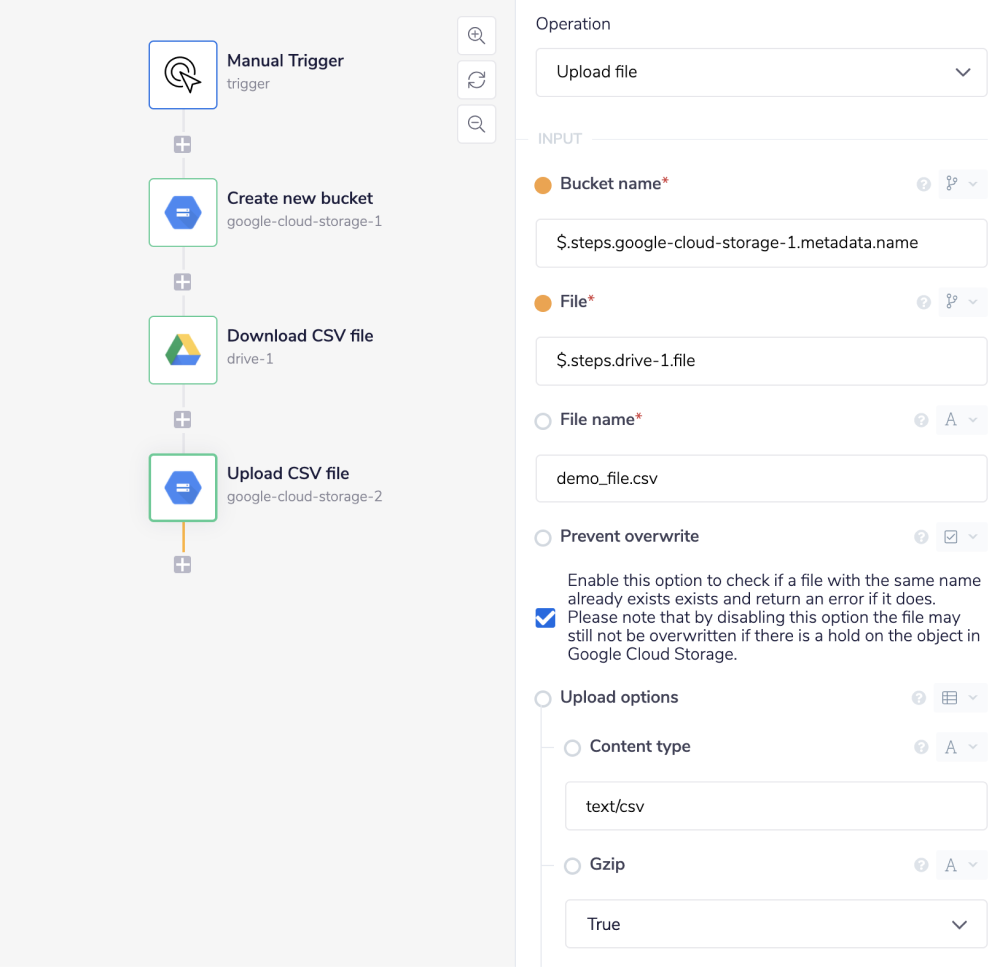
Task: Click the zoom out magnifier icon
Action: pyautogui.click(x=477, y=124)
